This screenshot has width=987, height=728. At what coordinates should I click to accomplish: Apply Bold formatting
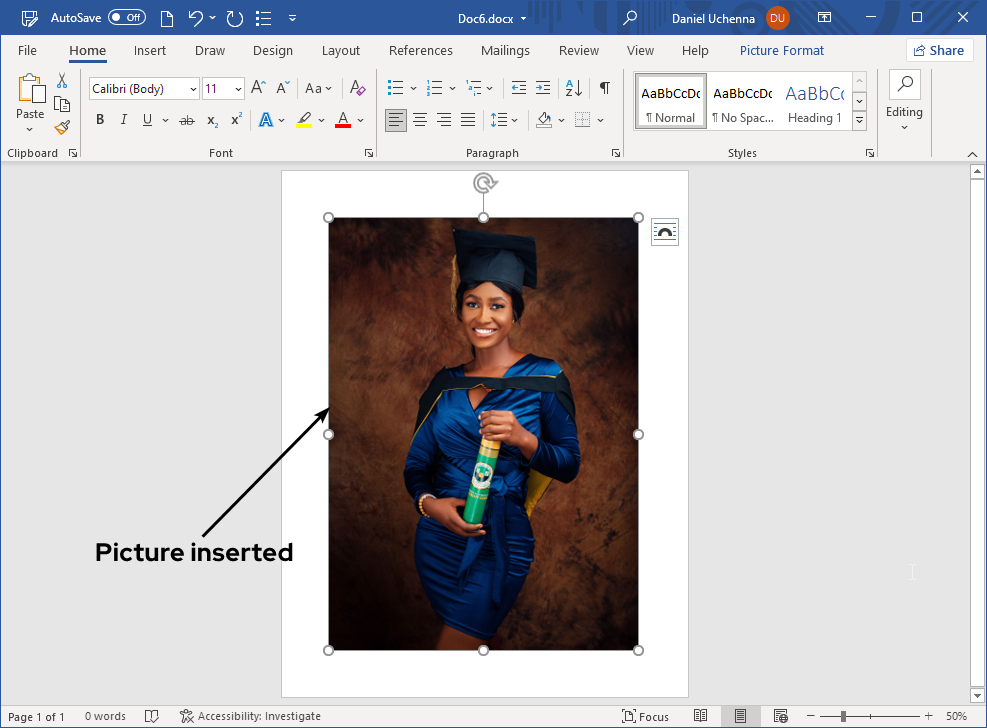[x=100, y=119]
